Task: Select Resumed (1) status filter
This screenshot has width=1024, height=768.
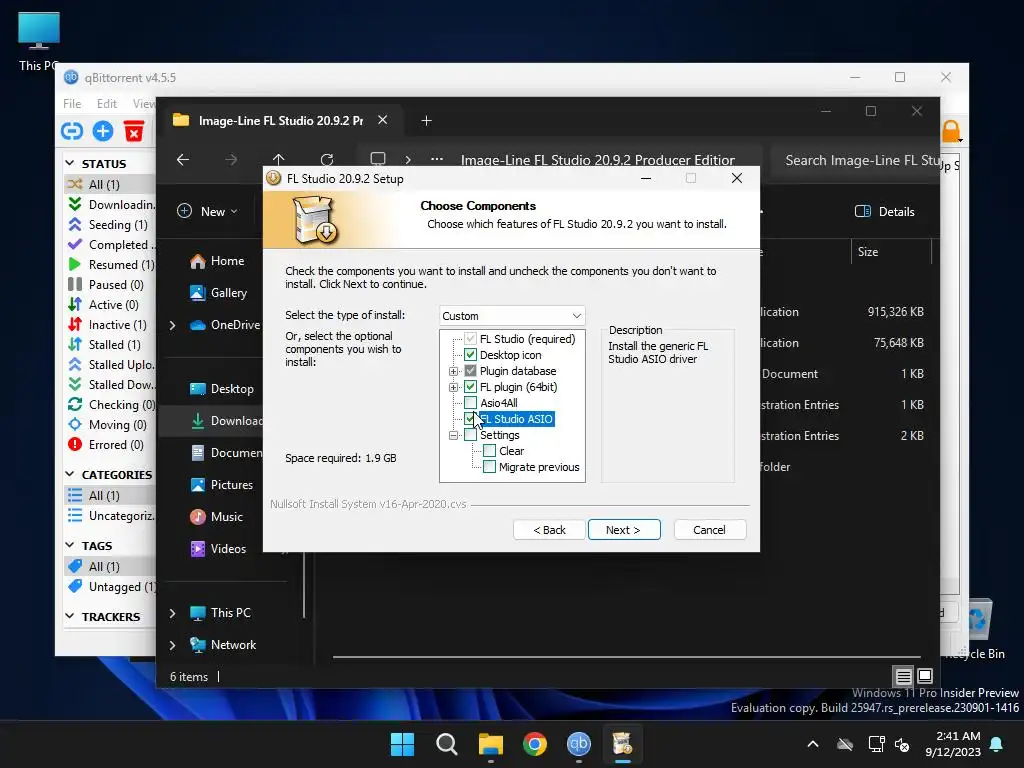Action: 111,264
